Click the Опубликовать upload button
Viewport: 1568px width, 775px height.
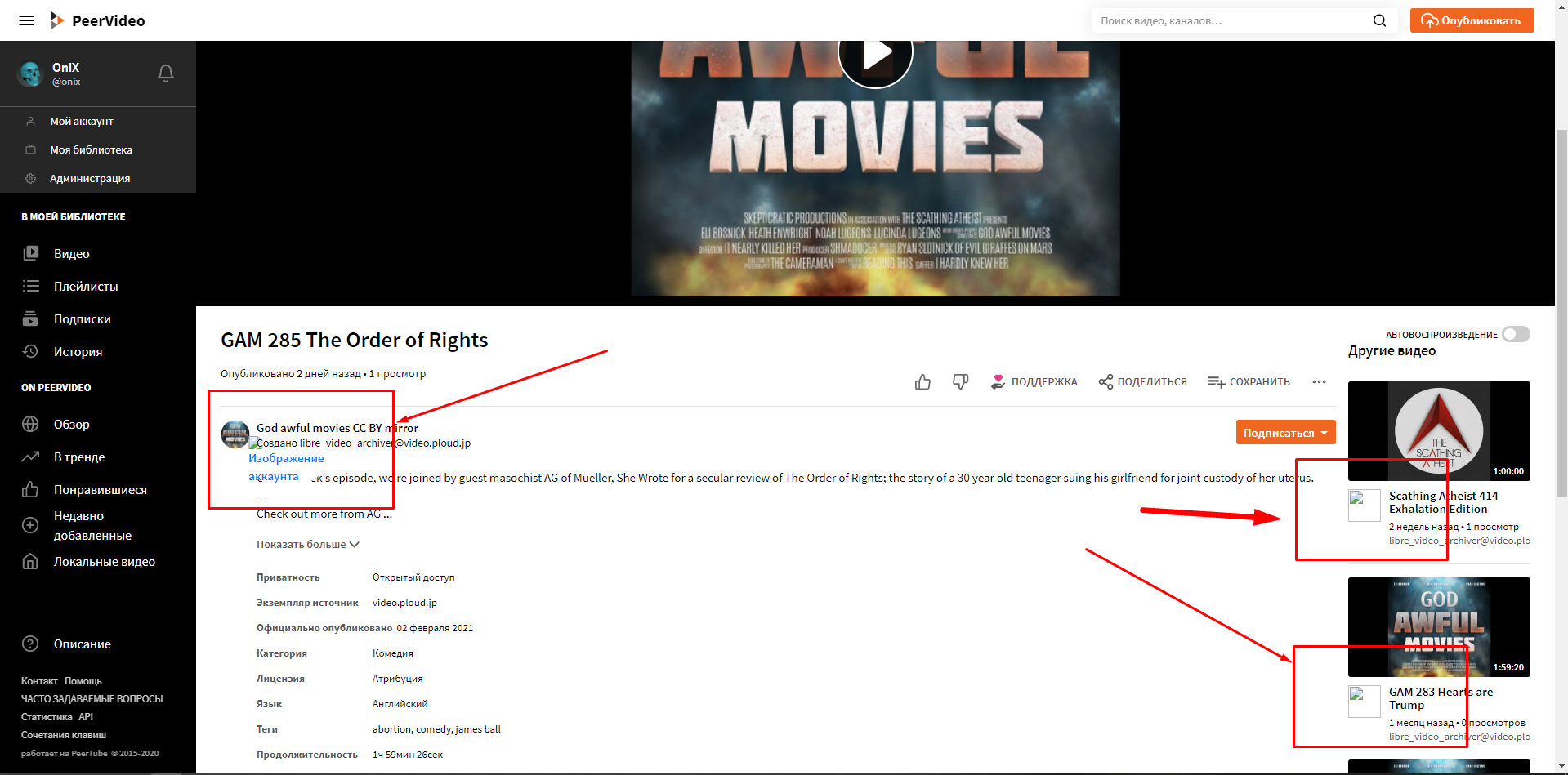click(x=1471, y=20)
